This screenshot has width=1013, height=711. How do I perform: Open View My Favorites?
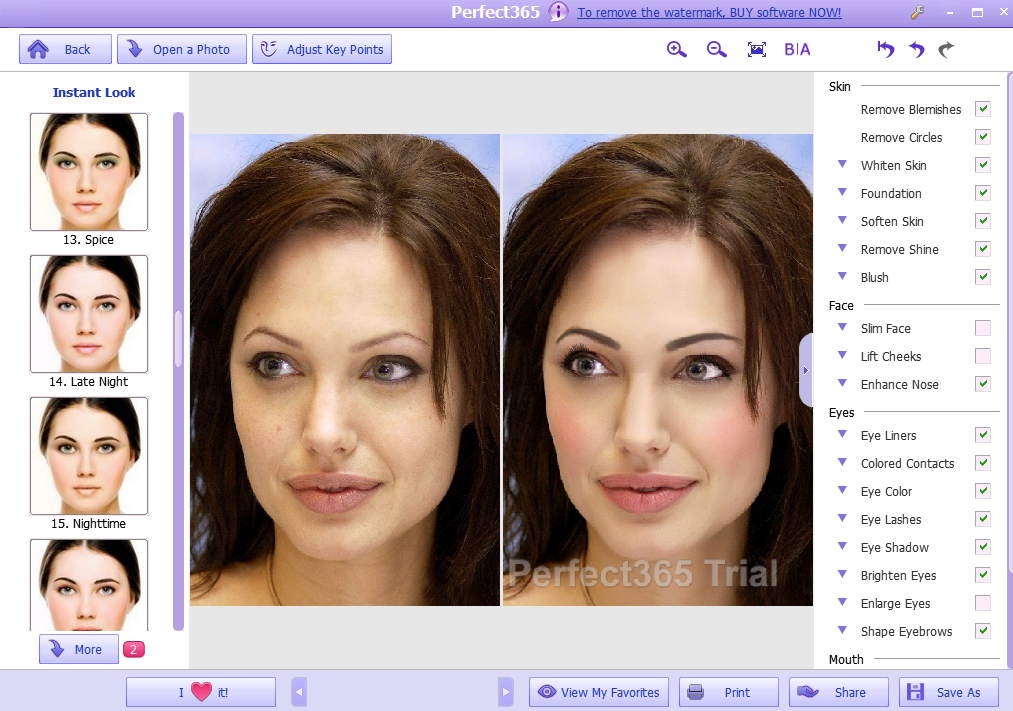[x=599, y=692]
